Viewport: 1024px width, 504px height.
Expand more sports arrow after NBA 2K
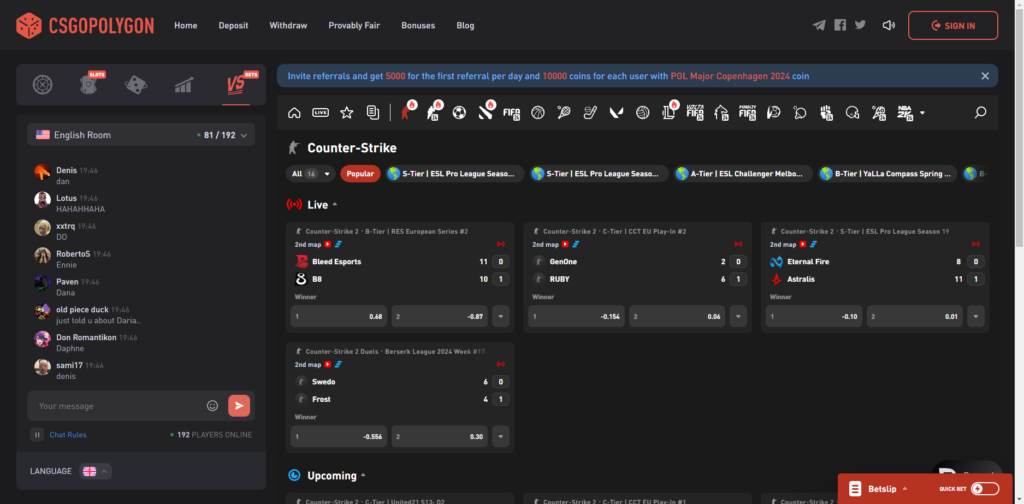pos(922,113)
